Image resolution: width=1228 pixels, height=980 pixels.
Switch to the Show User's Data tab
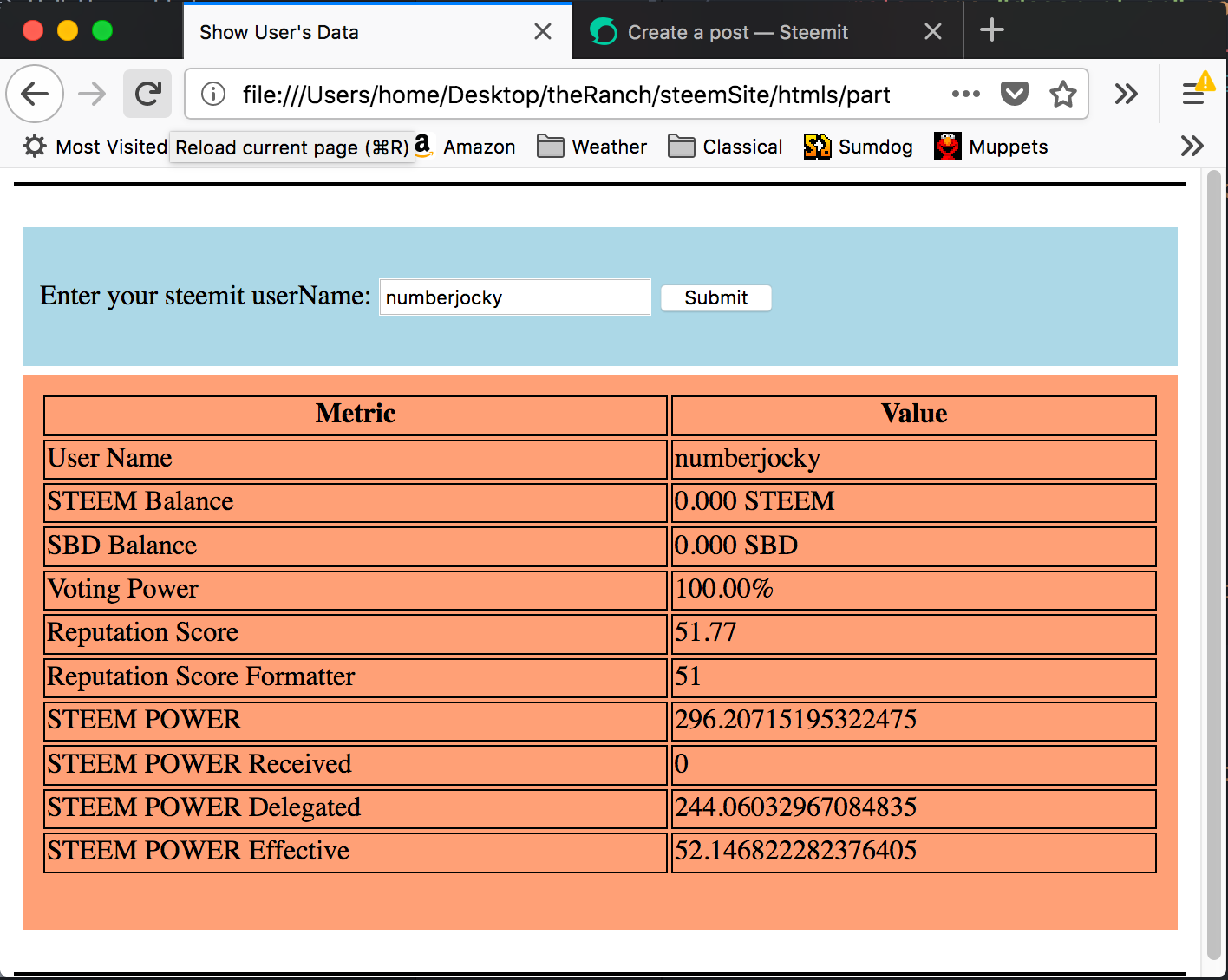click(377, 32)
